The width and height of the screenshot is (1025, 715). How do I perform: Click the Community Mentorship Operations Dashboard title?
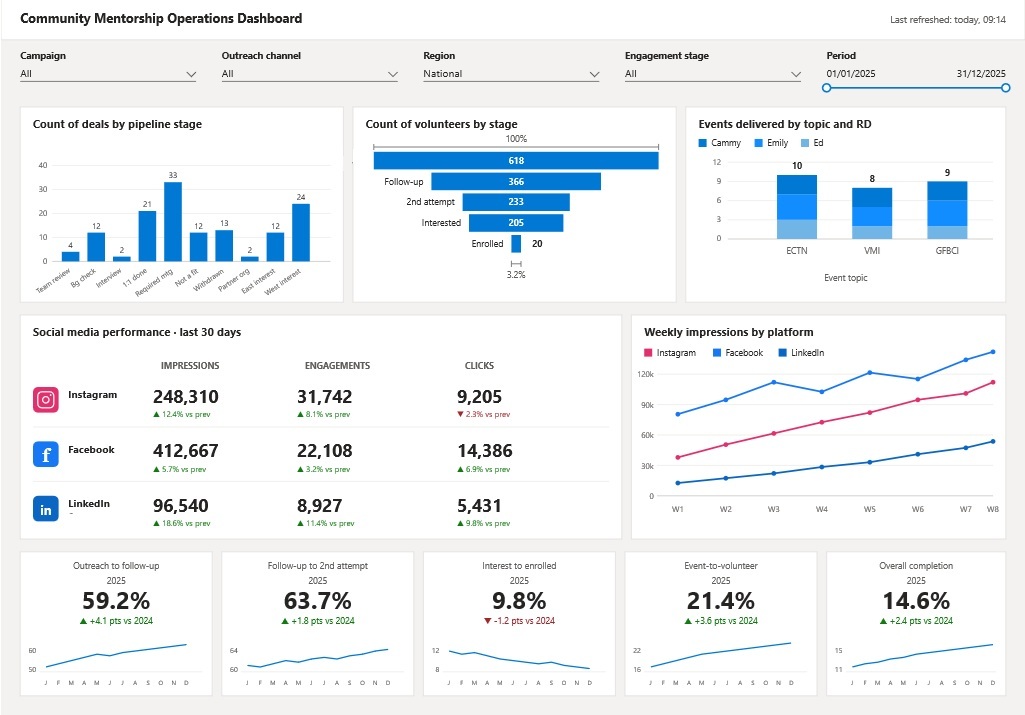(161, 18)
